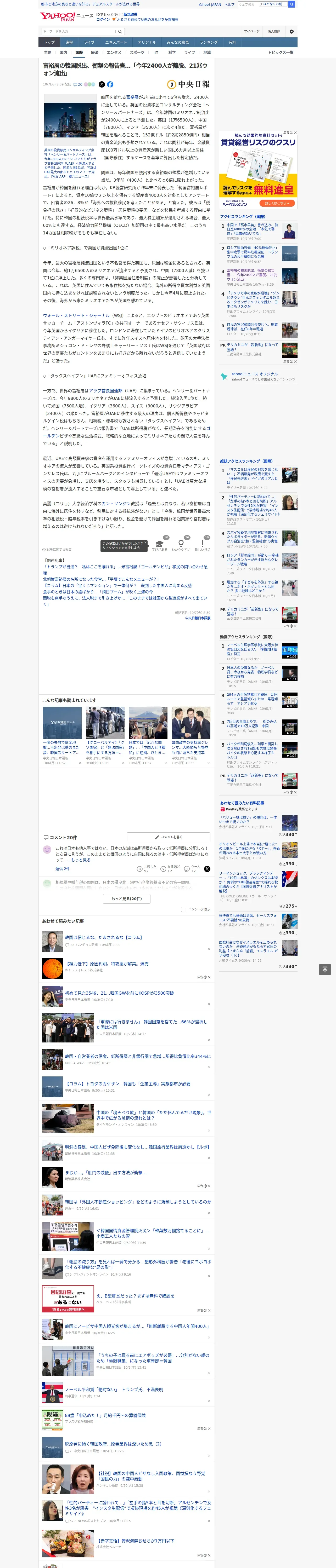This screenshot has width=336, height=1568.
Task: Open the 経済 category
Action: point(94,53)
